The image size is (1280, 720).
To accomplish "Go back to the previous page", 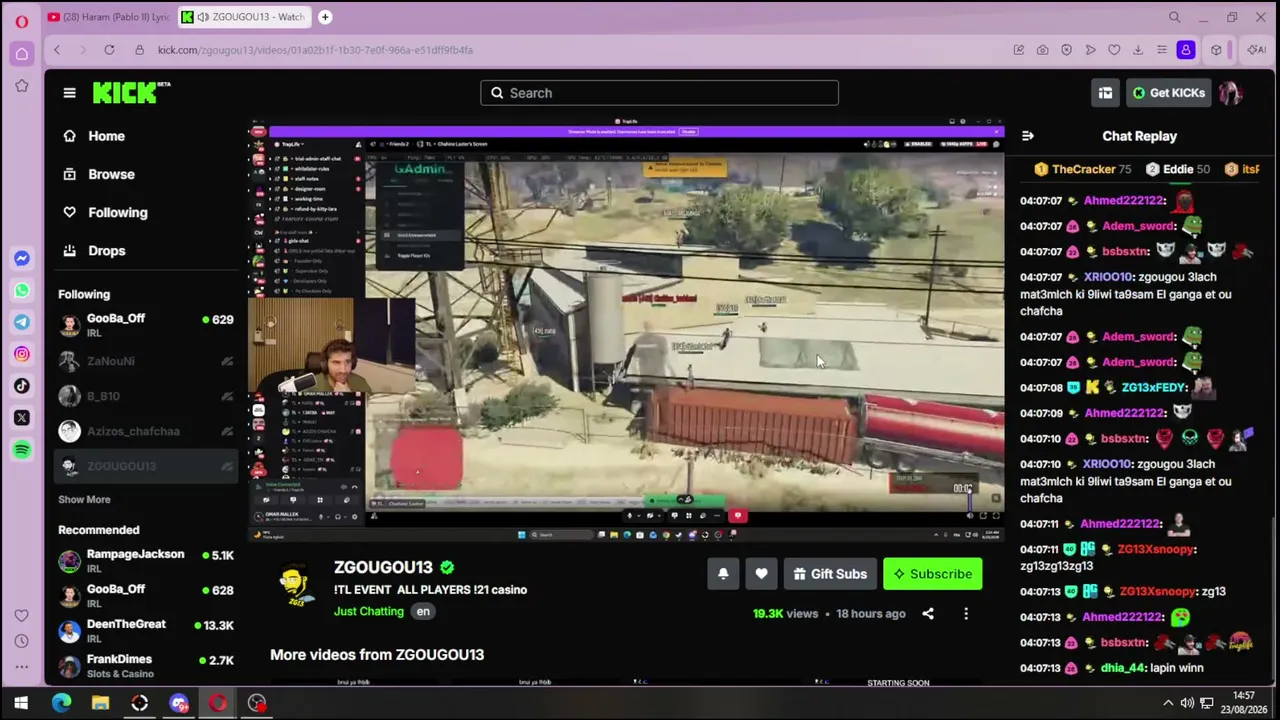I will 57,50.
